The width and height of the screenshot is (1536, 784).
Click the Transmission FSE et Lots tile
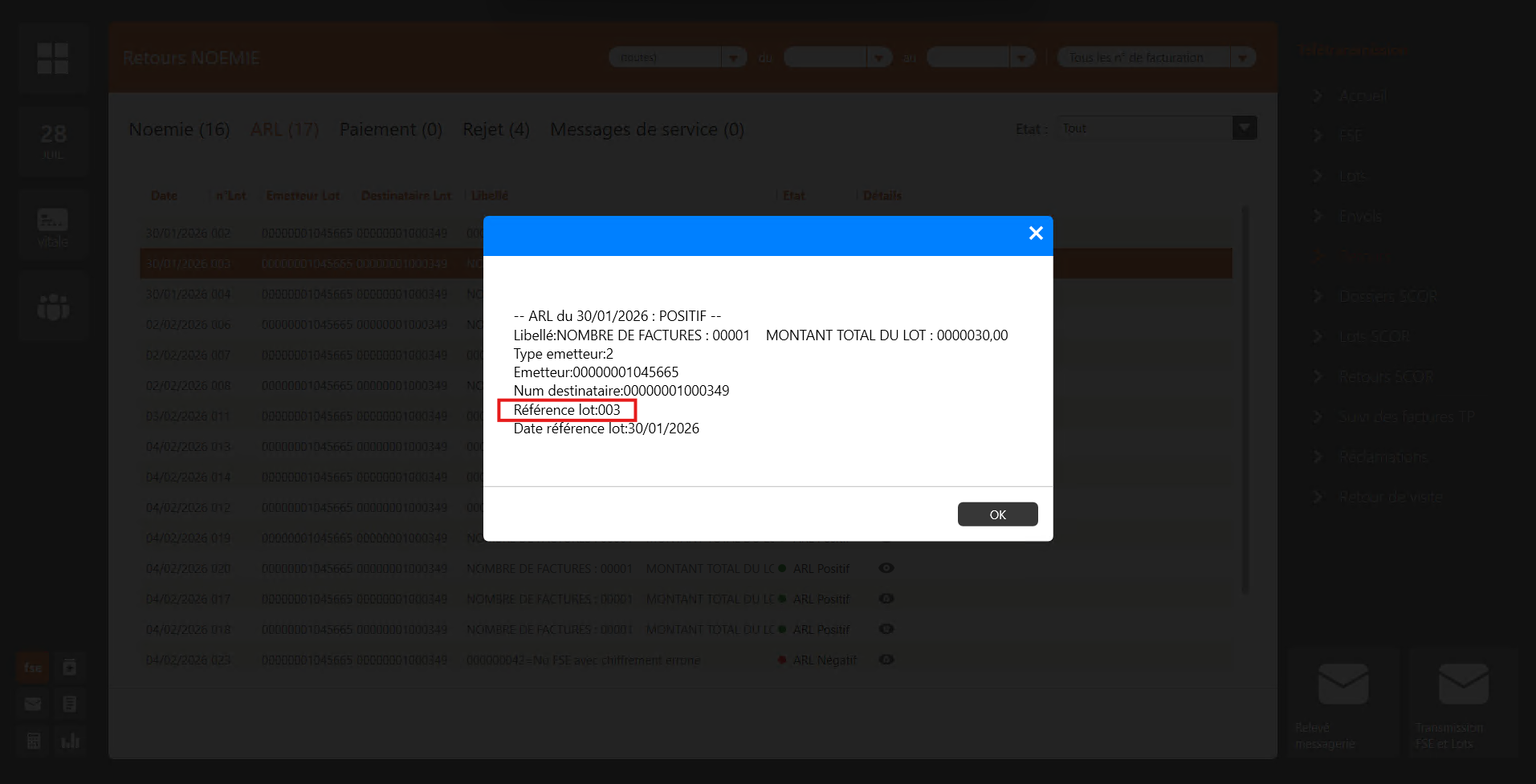[1464, 702]
